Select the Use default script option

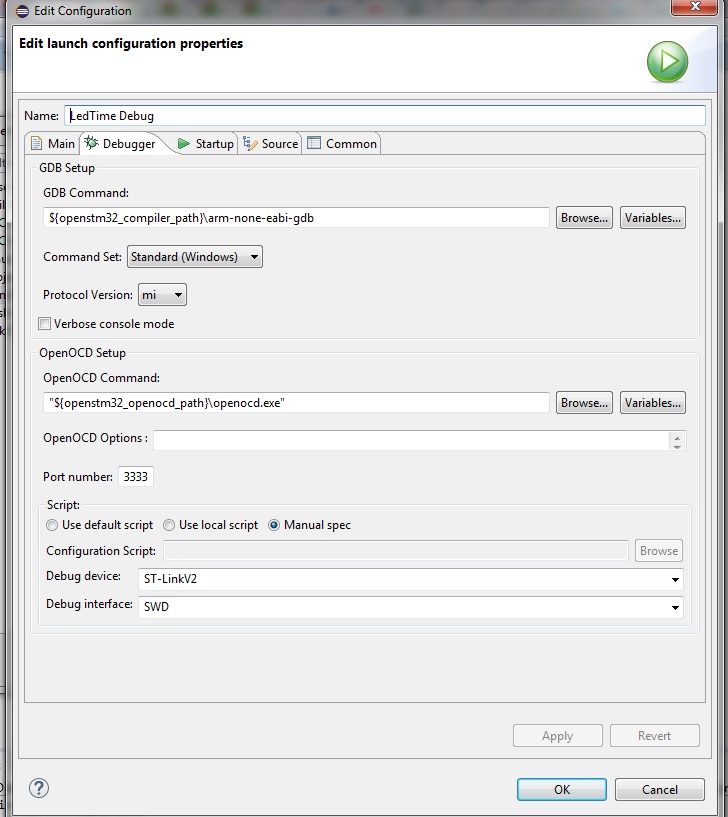(x=53, y=525)
